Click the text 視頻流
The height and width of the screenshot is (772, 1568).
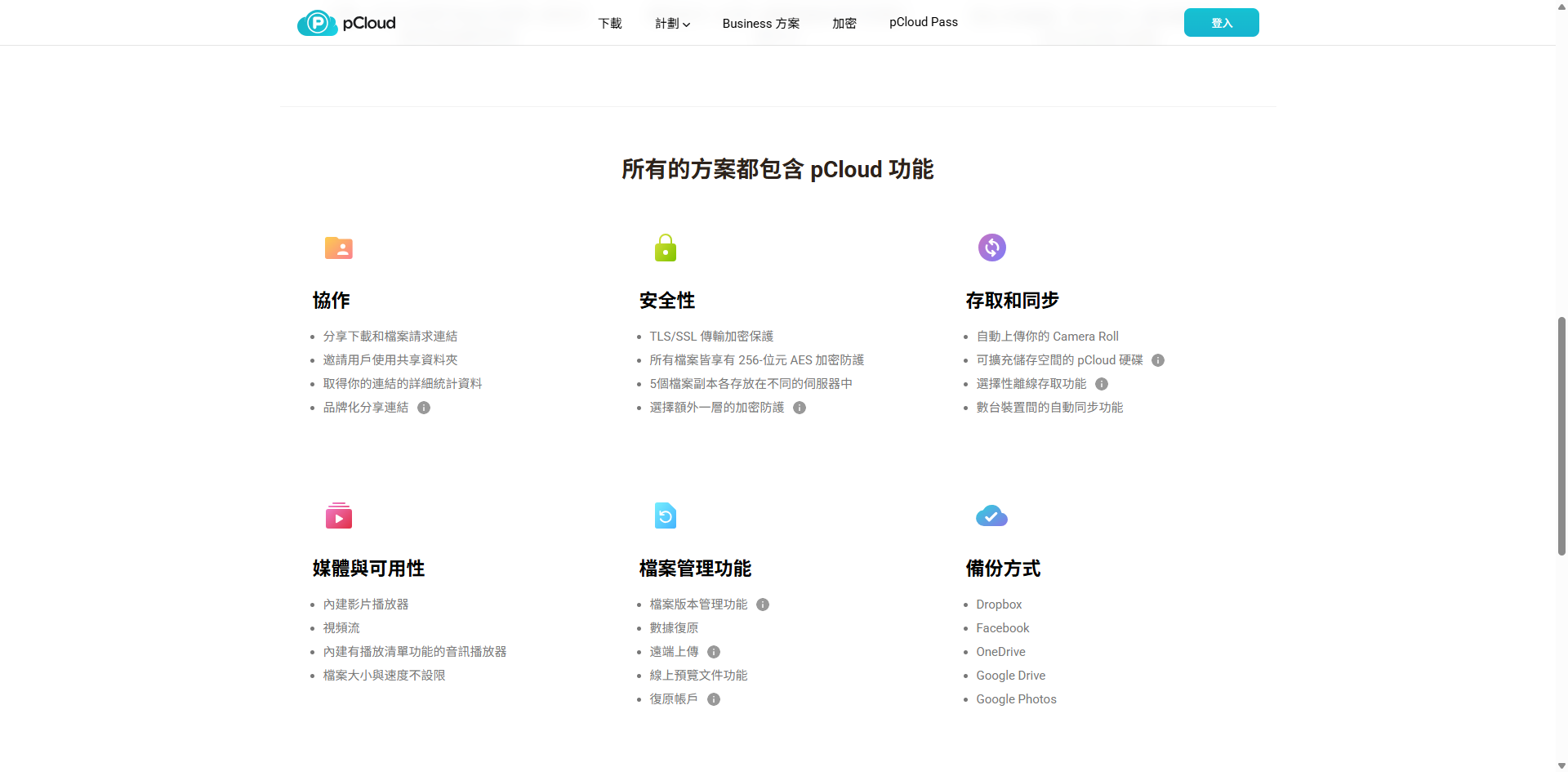[341, 628]
